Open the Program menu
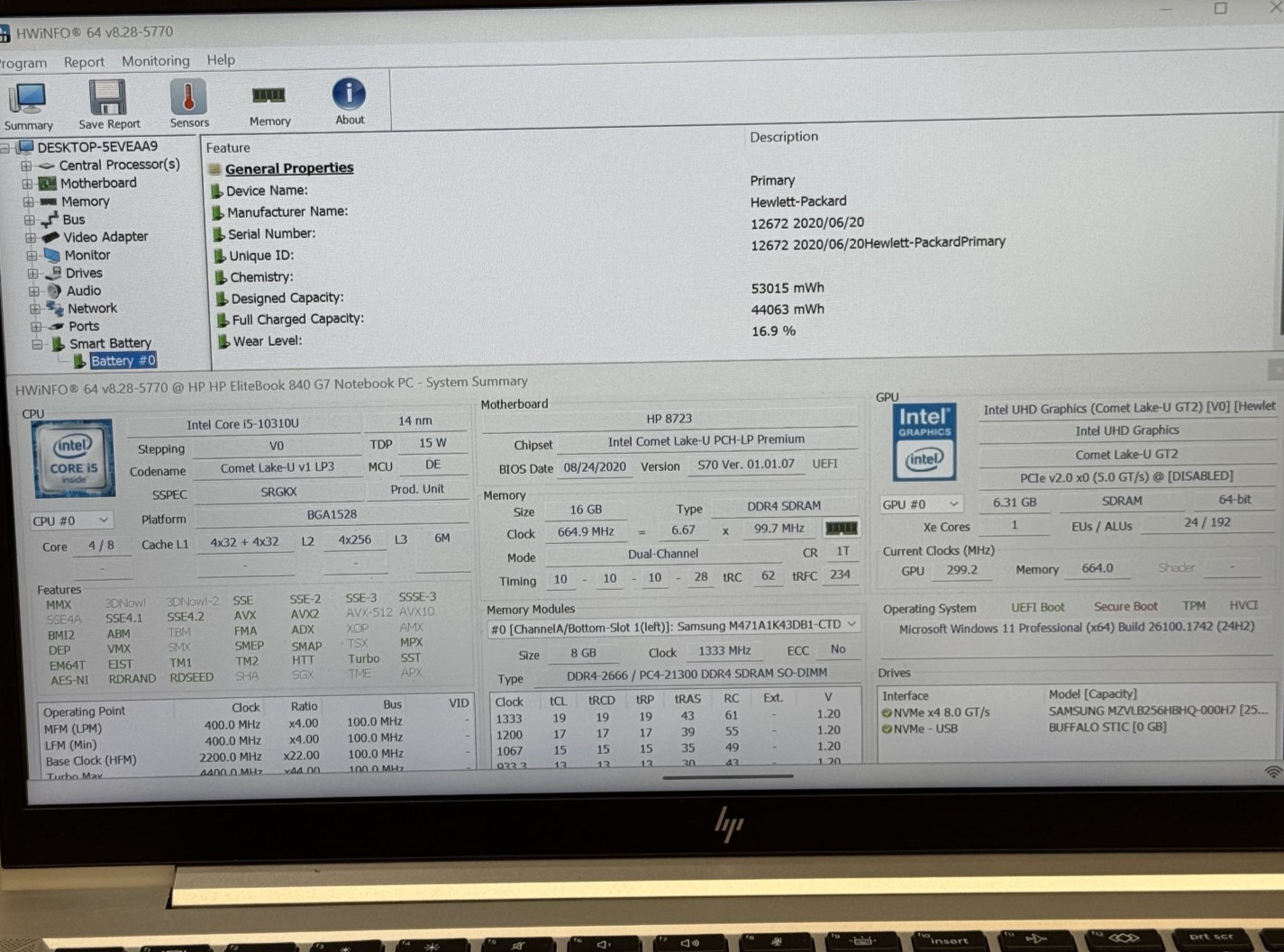The width and height of the screenshot is (1284, 952). coord(22,63)
